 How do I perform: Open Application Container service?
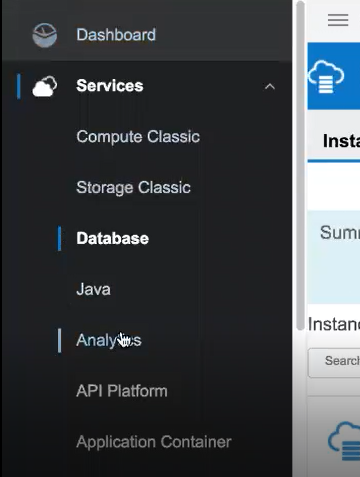(154, 442)
